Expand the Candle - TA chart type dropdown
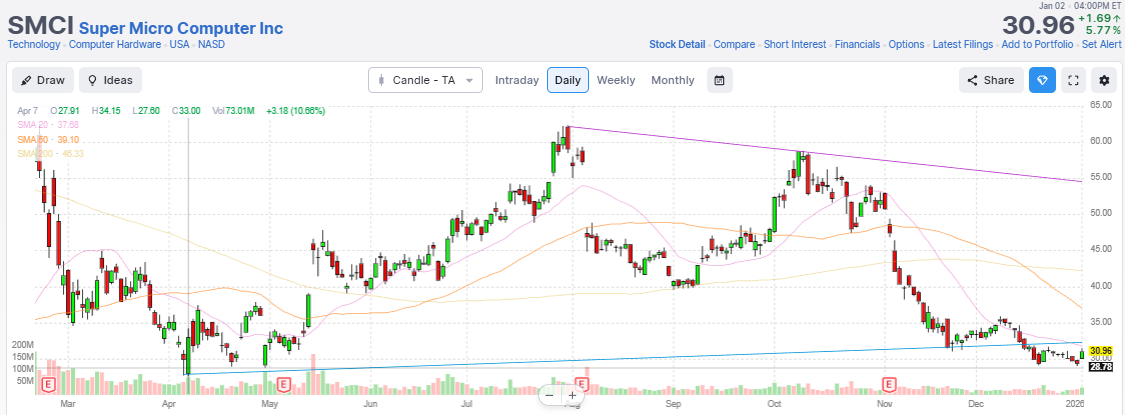This screenshot has width=1125, height=415. click(x=425, y=80)
